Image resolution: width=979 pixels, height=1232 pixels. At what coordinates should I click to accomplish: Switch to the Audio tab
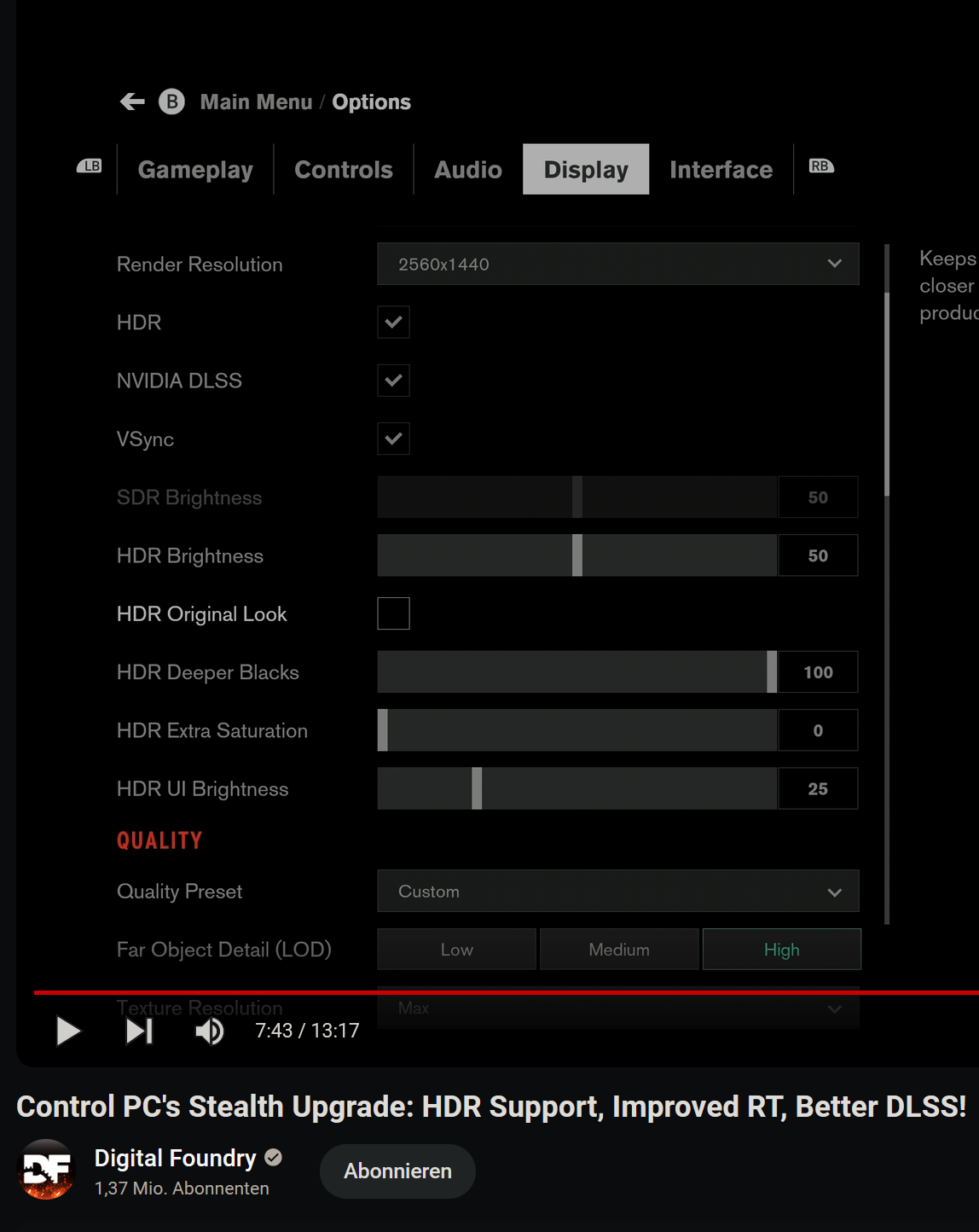pos(467,169)
